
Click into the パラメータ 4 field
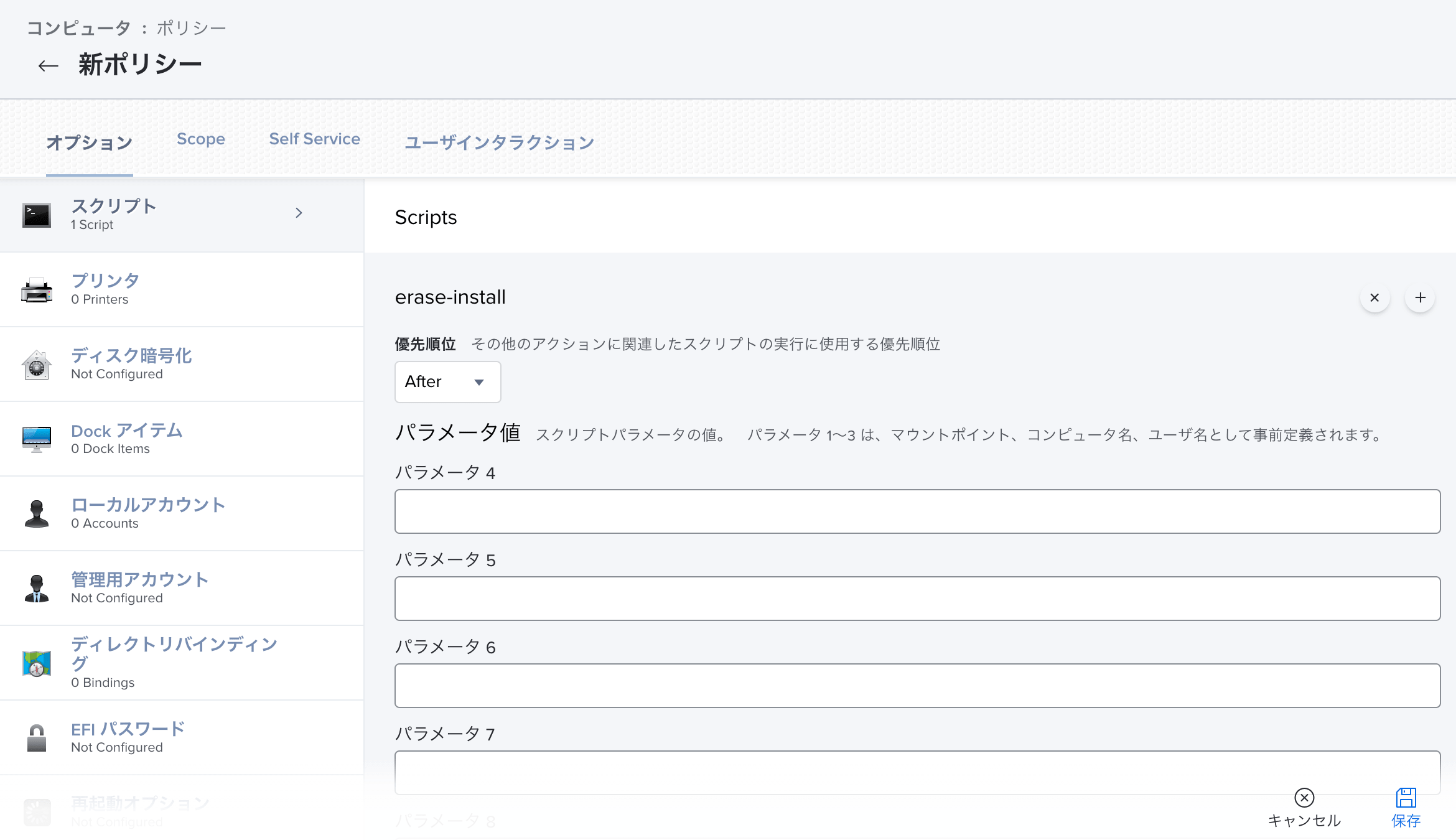[917, 511]
